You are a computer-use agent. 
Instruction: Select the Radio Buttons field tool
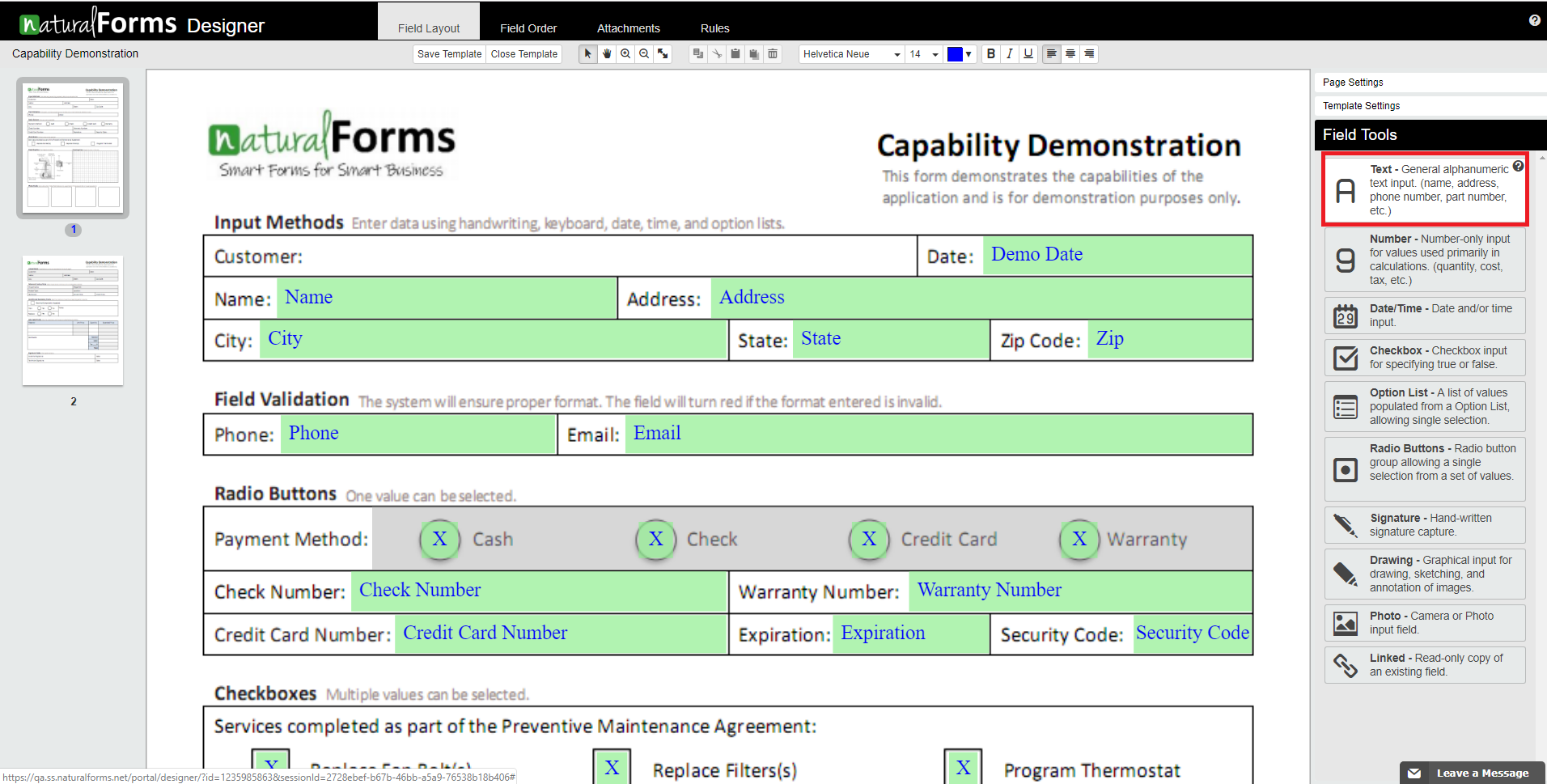coord(1425,469)
